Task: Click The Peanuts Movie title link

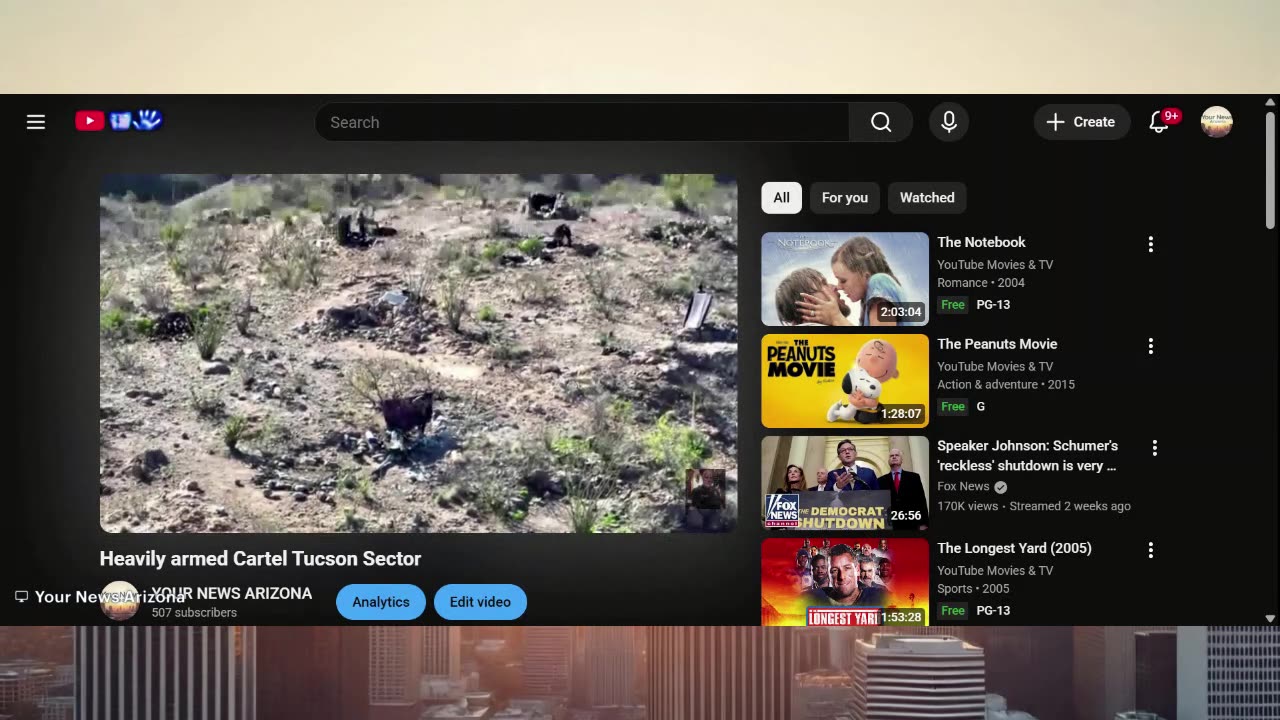Action: click(997, 344)
